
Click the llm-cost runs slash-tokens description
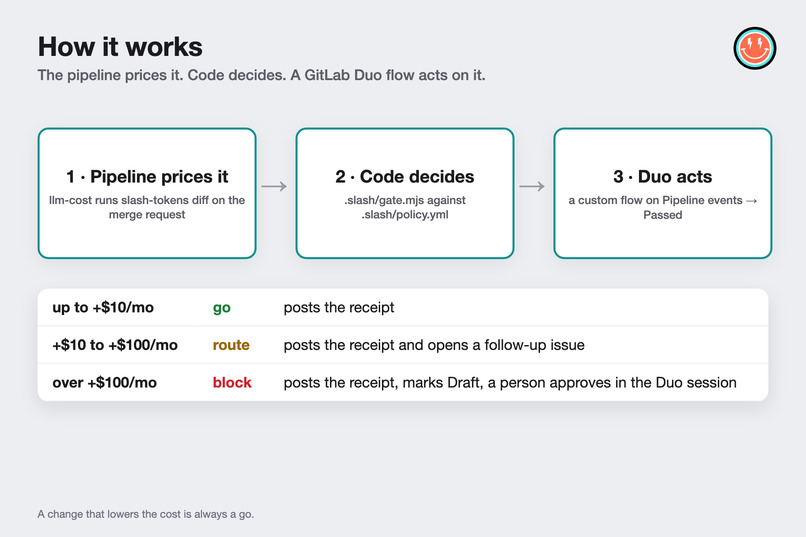click(x=147, y=207)
